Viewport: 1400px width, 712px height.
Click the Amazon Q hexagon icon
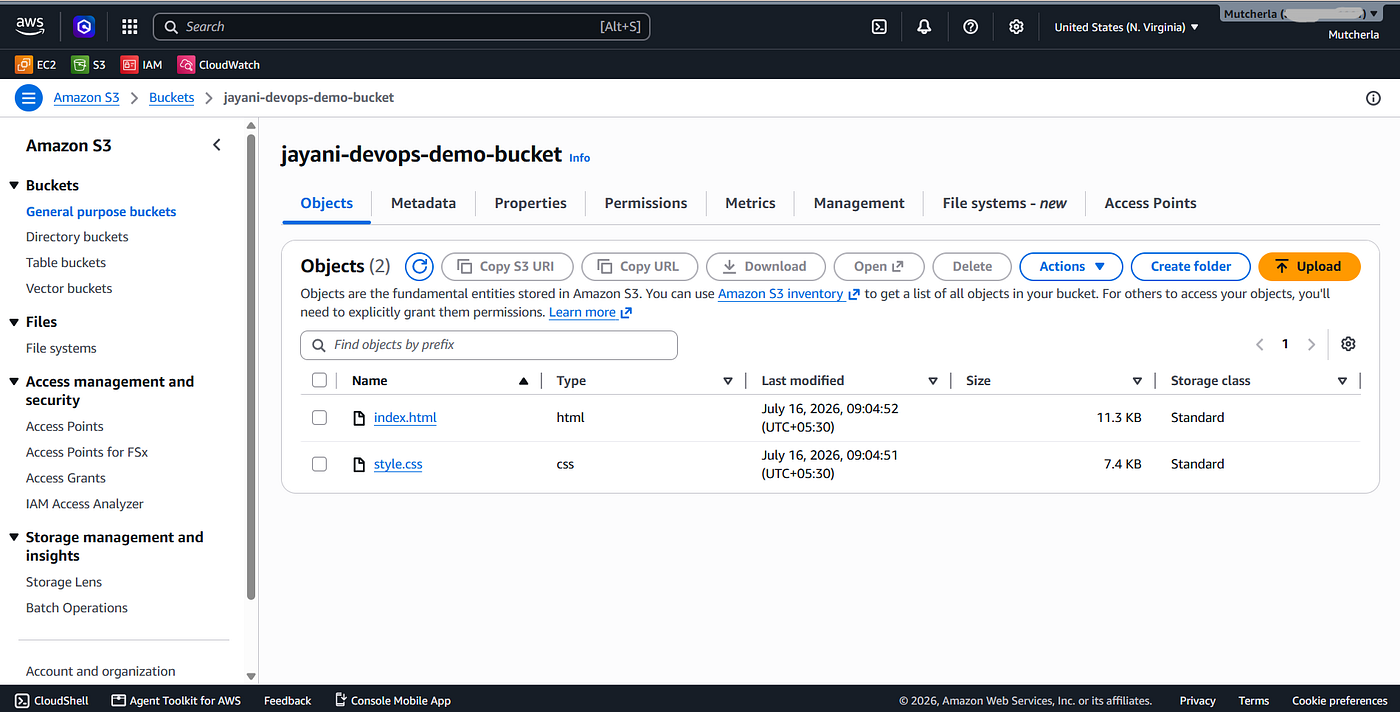click(x=84, y=27)
